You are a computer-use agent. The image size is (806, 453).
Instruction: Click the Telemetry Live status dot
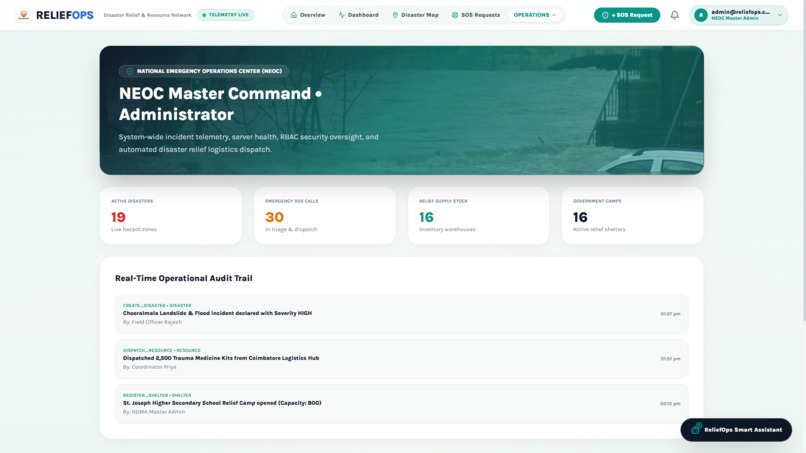[x=204, y=15]
